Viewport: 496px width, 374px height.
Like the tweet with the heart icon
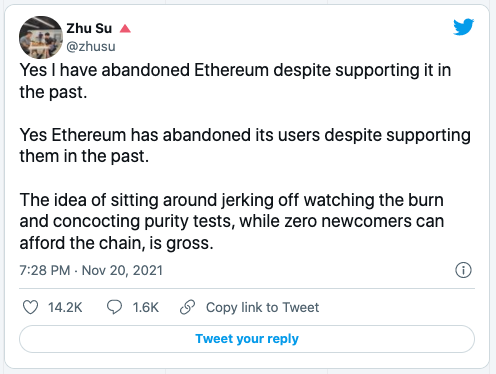tap(30, 307)
